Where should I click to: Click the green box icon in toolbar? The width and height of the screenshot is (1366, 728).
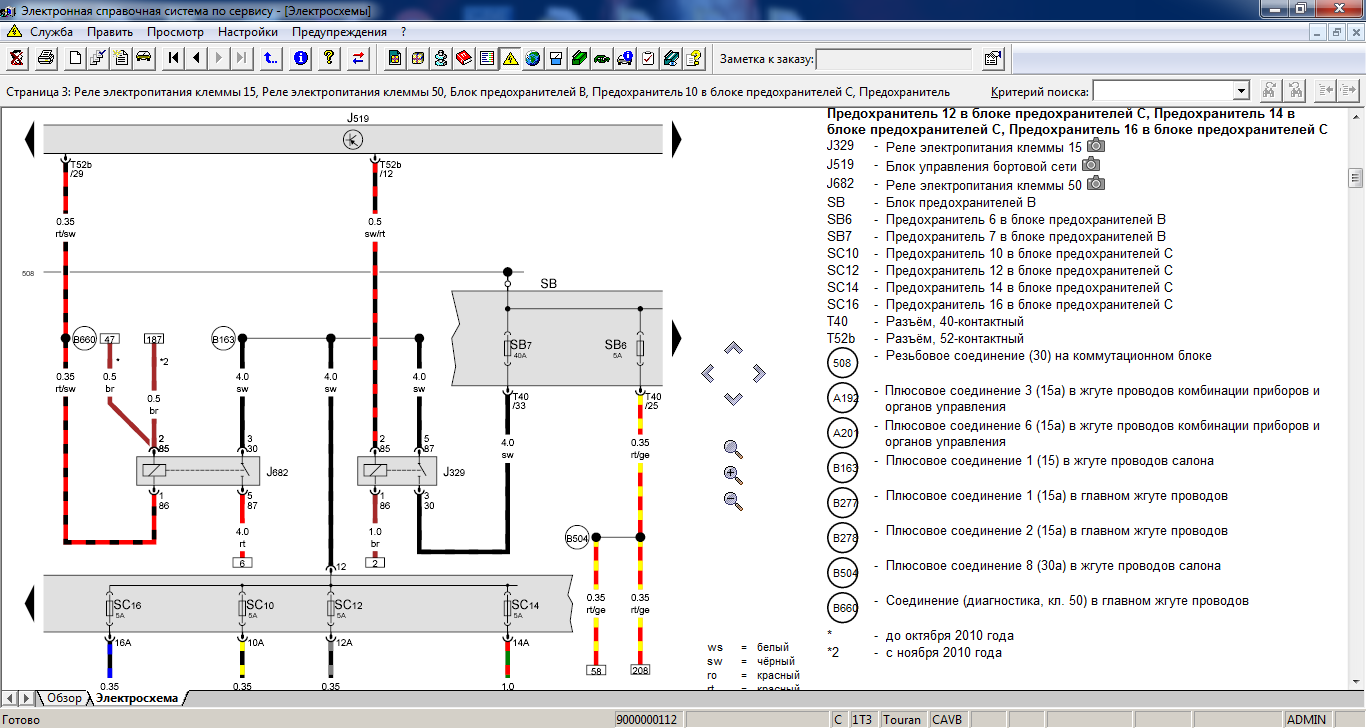[x=579, y=58]
